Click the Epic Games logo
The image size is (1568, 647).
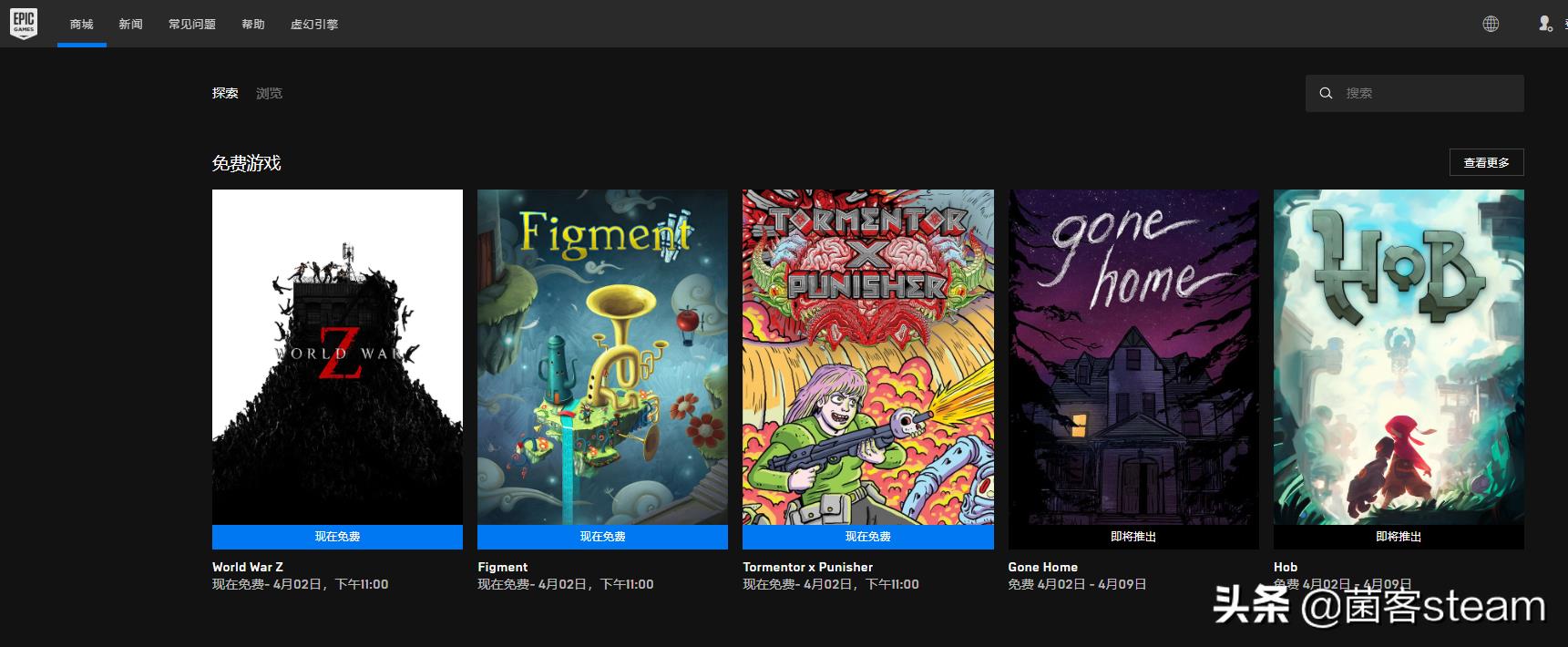click(x=24, y=23)
